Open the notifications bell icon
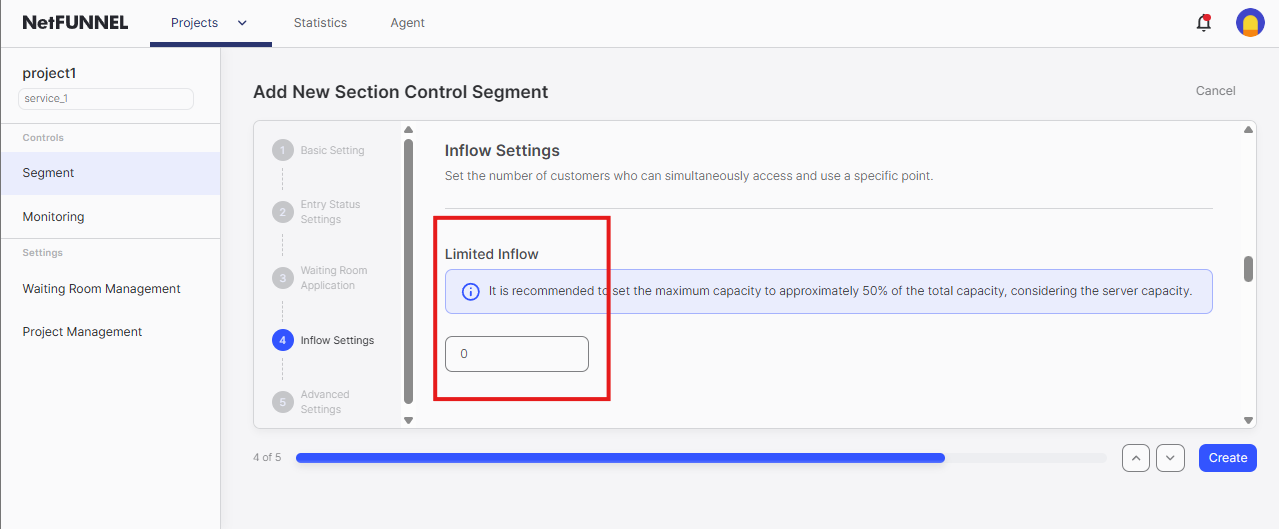 [1204, 23]
